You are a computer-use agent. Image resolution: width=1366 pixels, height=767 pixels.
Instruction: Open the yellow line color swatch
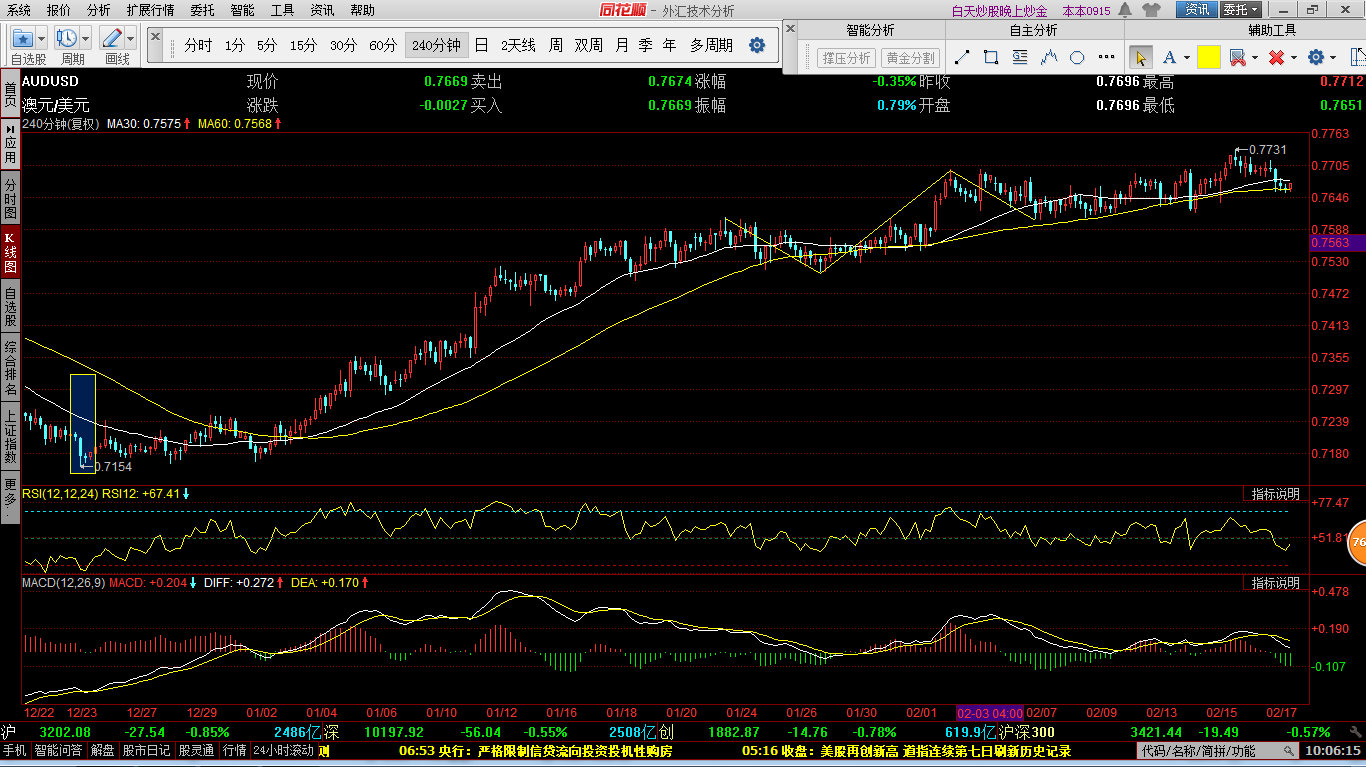point(1208,57)
